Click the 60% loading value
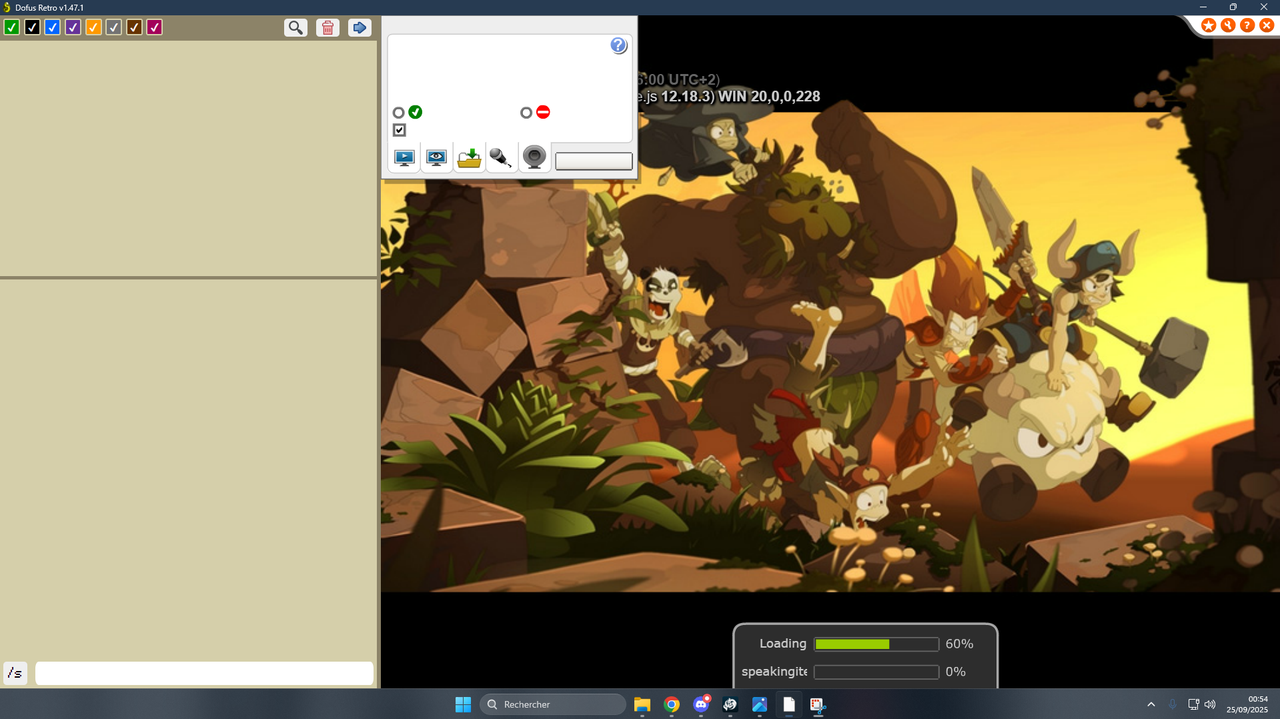Image resolution: width=1280 pixels, height=719 pixels. pos(959,644)
